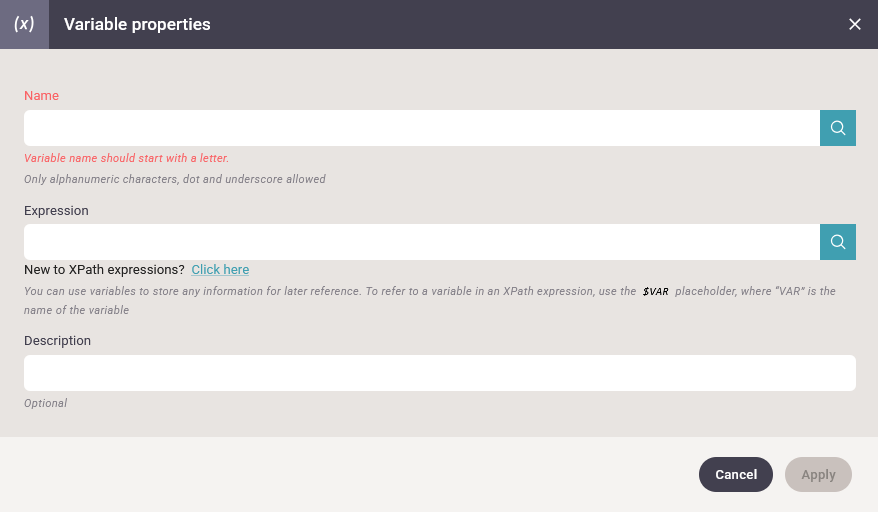The width and height of the screenshot is (878, 512).
Task: Select the $VAR placeholder code text
Action: [x=656, y=291]
